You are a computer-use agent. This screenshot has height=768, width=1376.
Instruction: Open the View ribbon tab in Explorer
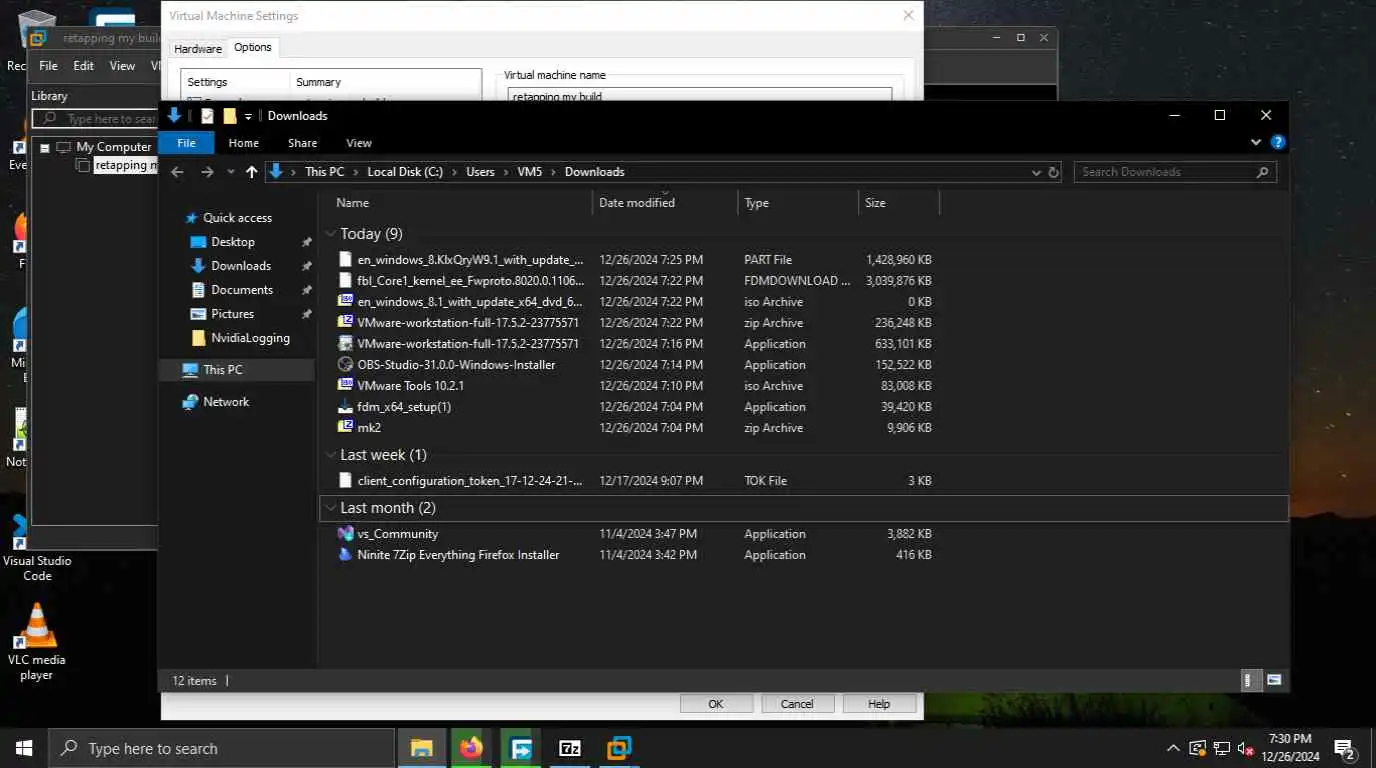(358, 143)
